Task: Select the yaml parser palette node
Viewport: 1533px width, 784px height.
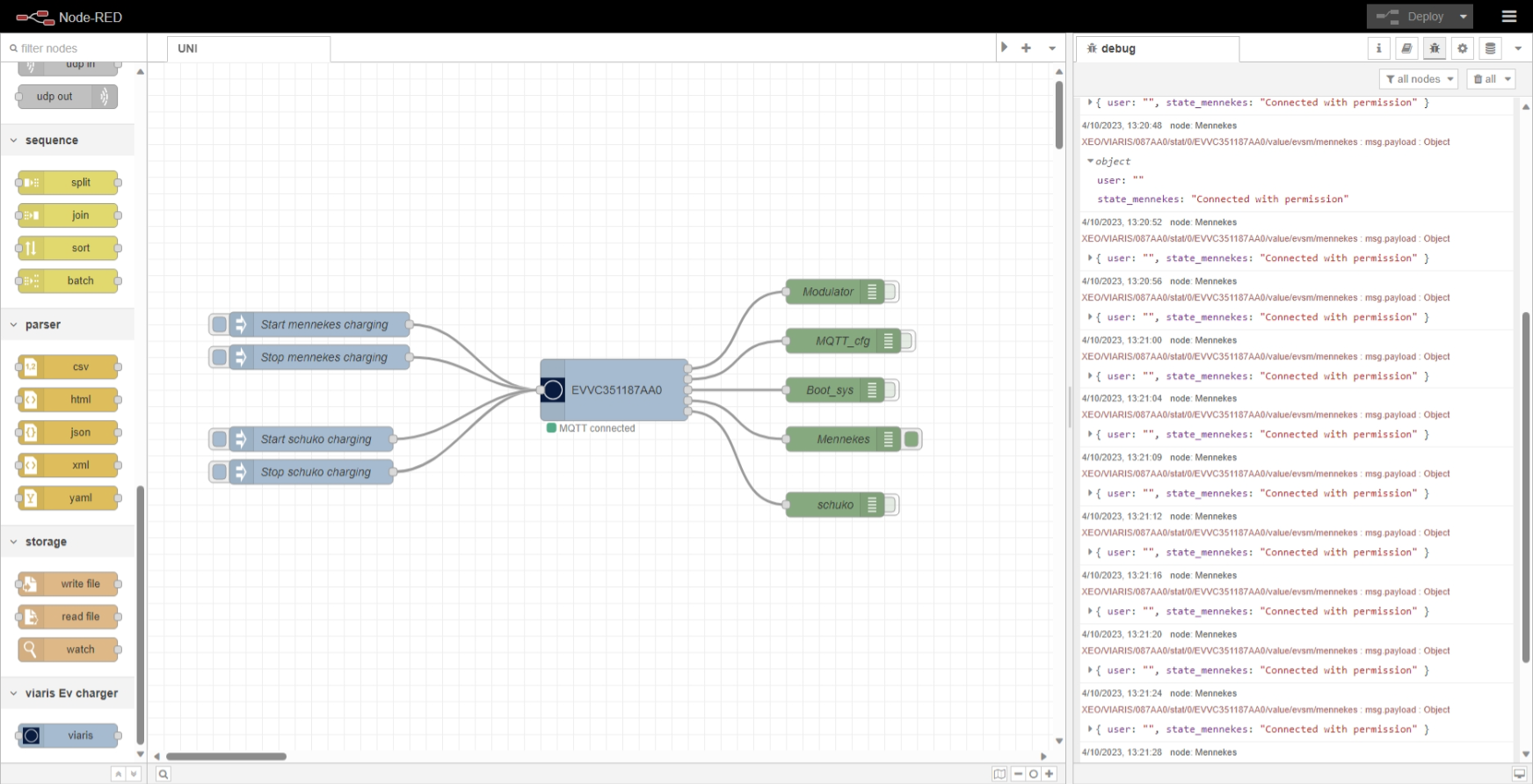Action: [x=68, y=497]
